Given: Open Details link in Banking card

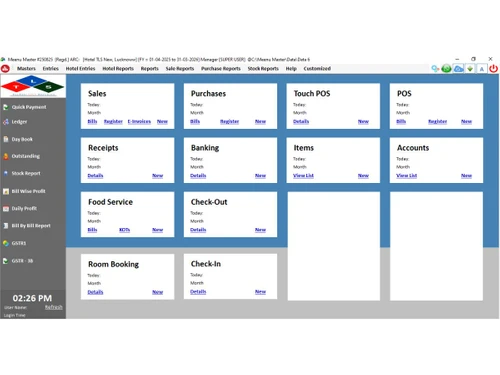Looking at the screenshot, I should tap(198, 175).
